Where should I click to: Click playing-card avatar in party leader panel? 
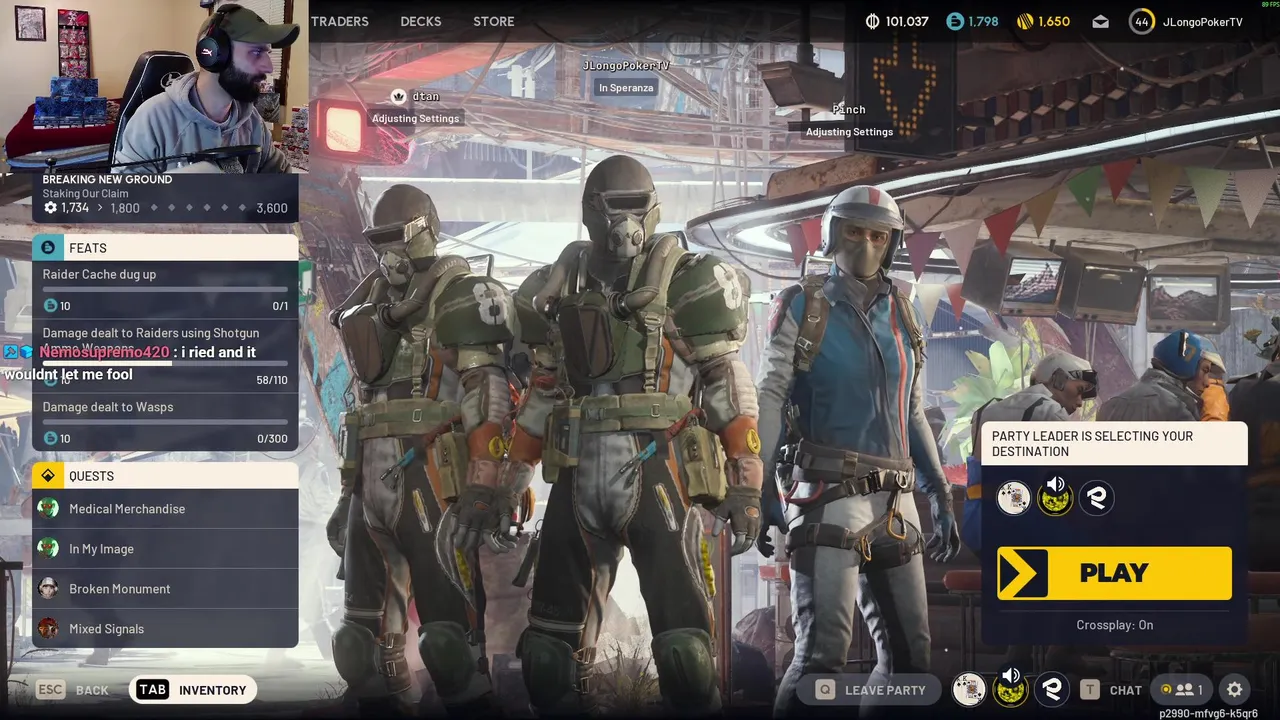pyautogui.click(x=1013, y=498)
